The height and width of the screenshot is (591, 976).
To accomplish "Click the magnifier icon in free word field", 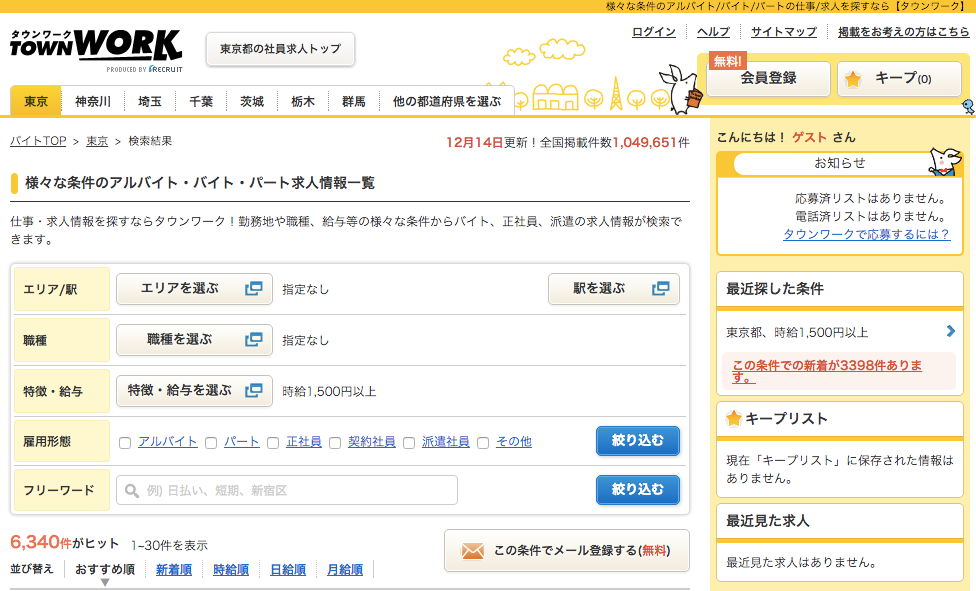I will click(131, 491).
